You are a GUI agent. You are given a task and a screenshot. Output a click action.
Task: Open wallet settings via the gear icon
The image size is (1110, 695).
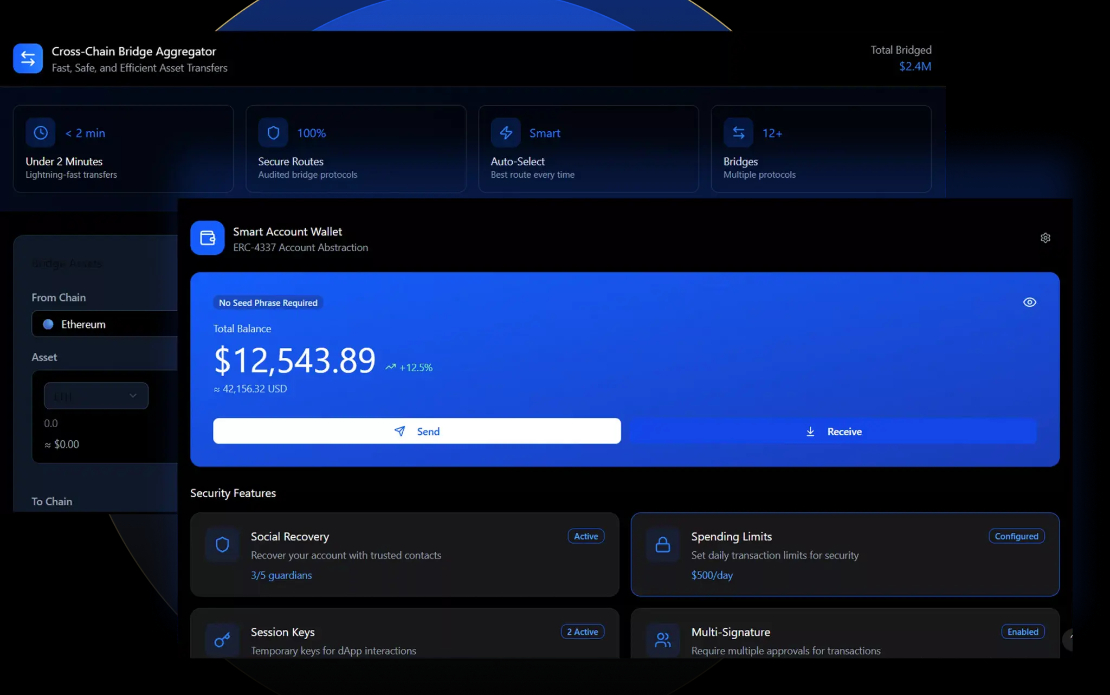click(1045, 238)
